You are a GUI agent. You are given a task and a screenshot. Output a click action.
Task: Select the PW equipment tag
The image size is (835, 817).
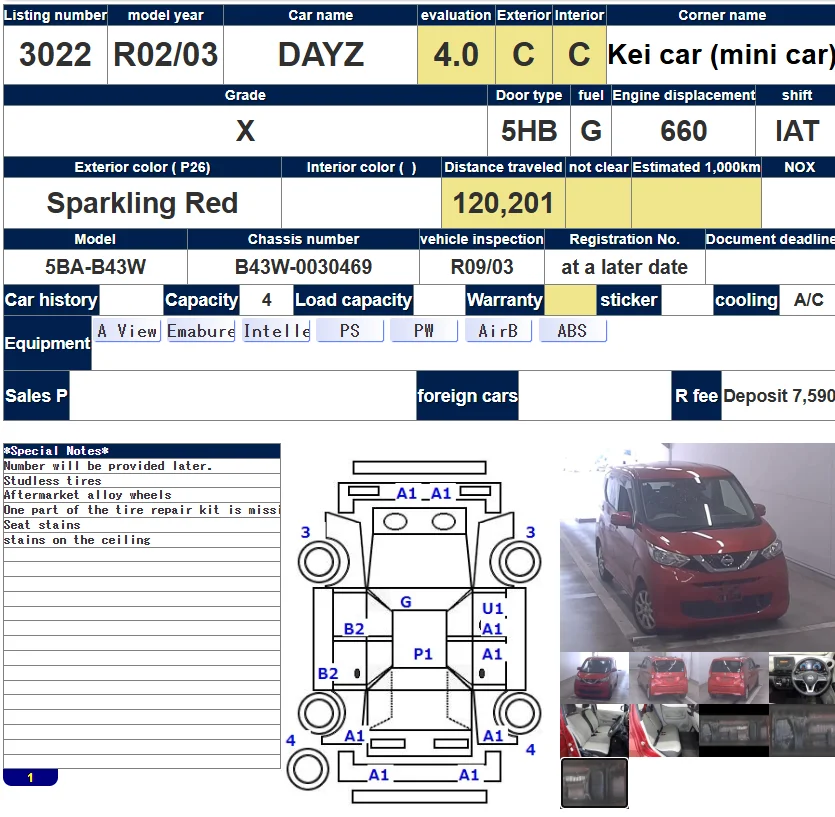(424, 331)
